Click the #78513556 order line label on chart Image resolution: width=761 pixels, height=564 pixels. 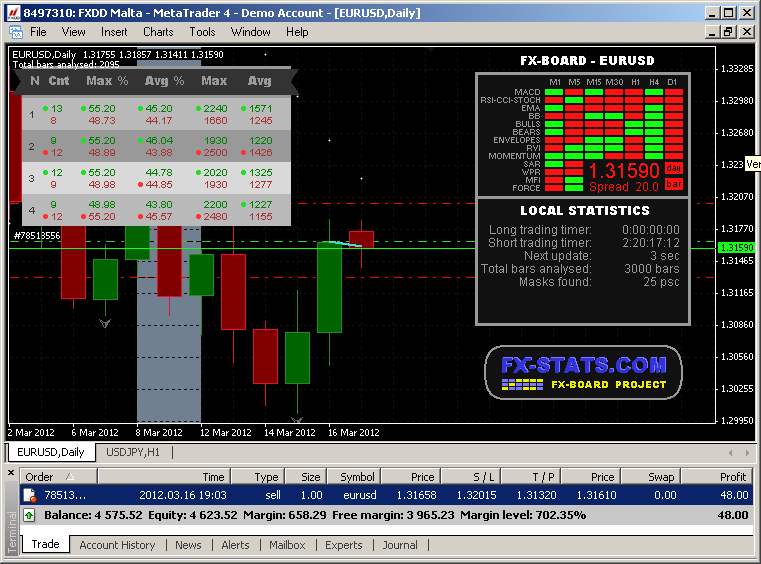pos(37,236)
